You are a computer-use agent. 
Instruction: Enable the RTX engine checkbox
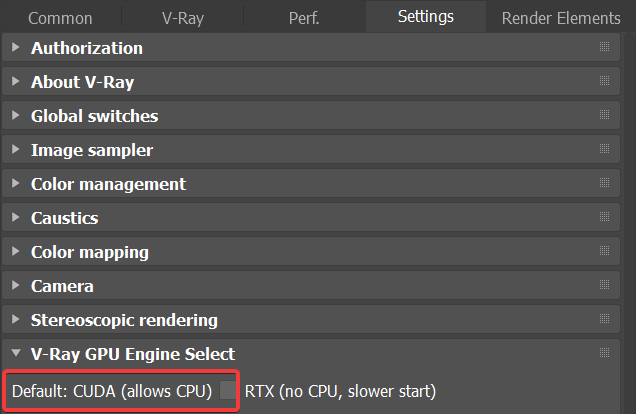click(x=229, y=390)
